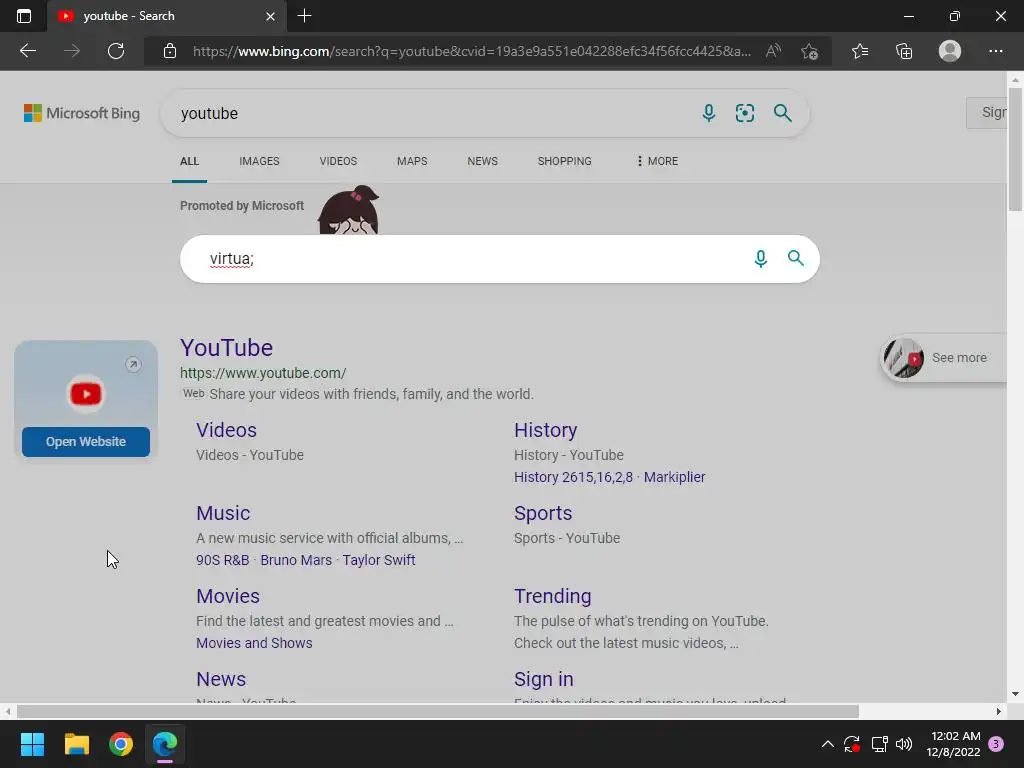Click the Markiplier link
Viewport: 1024px width, 768px height.
(x=675, y=477)
